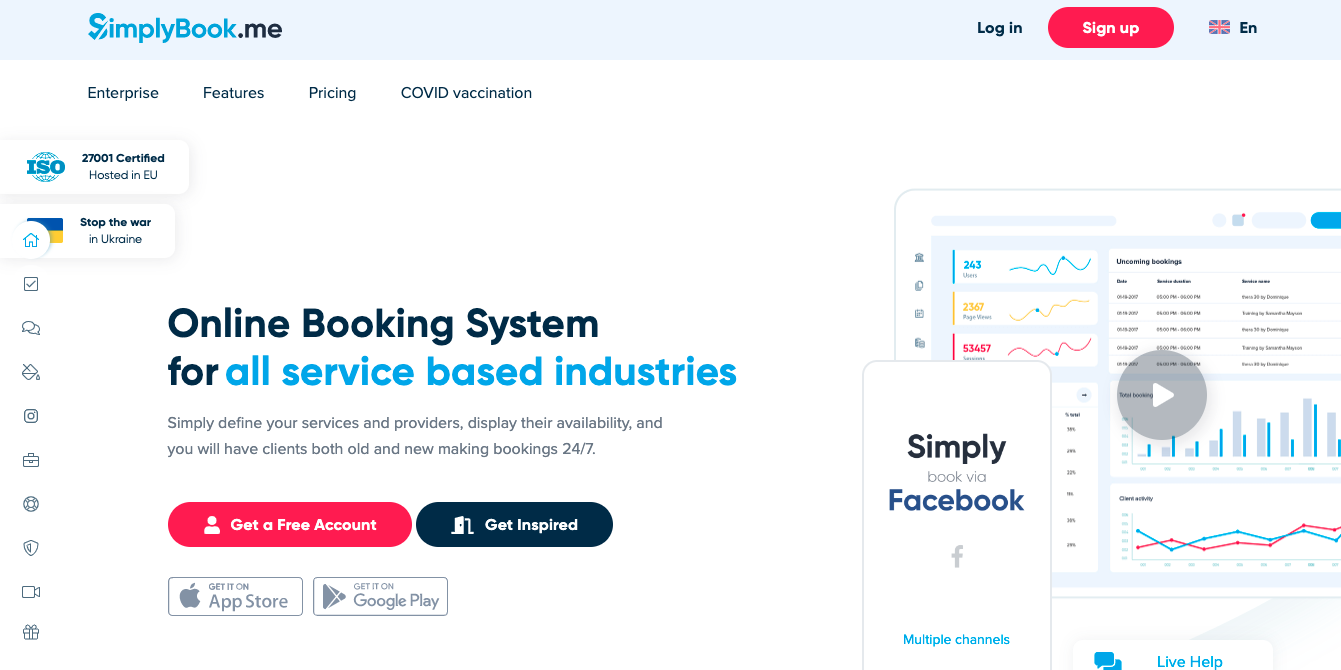Go to the Pricing page

coord(332,93)
